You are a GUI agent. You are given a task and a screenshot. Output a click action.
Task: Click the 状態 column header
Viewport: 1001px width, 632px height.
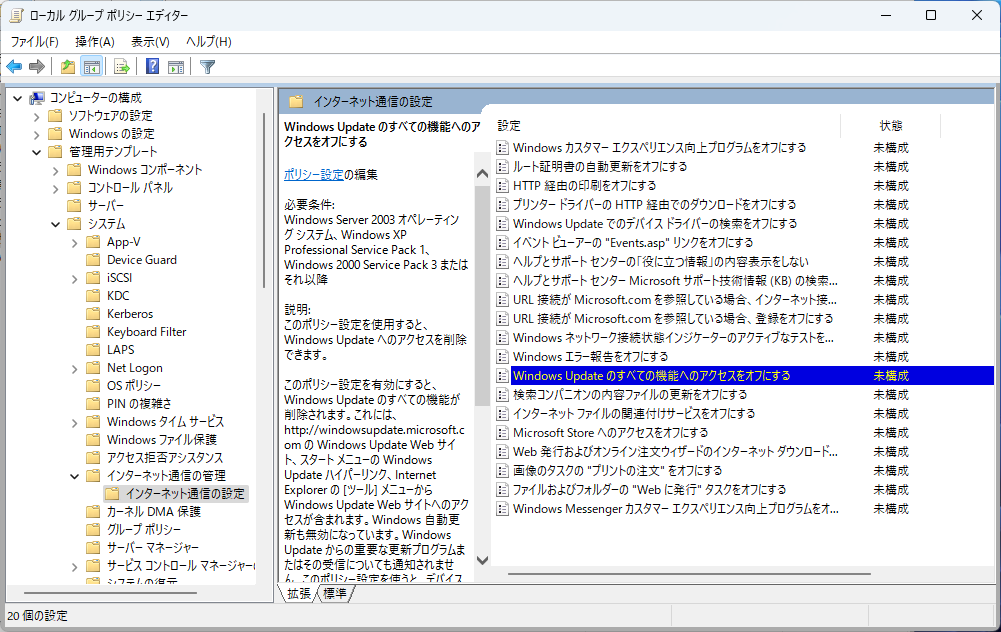coord(890,126)
